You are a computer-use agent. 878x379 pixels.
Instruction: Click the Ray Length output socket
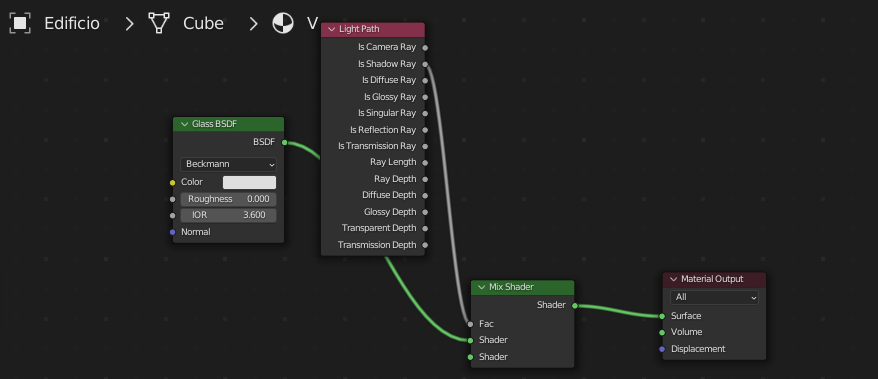point(425,163)
